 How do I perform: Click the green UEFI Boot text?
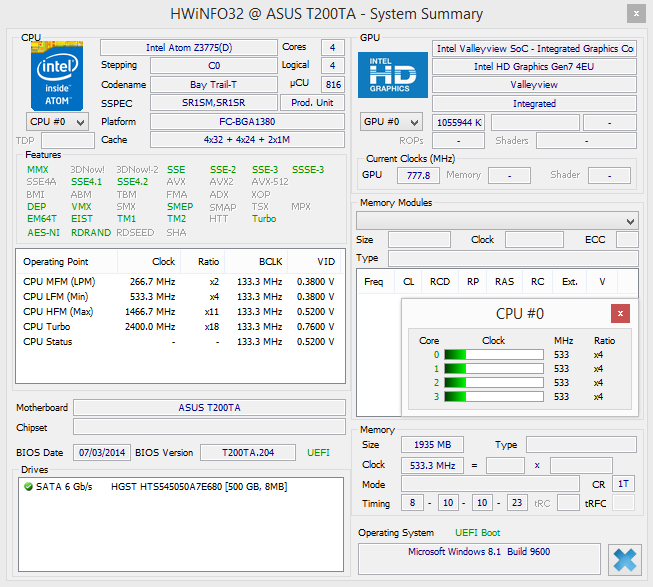[x=478, y=533]
